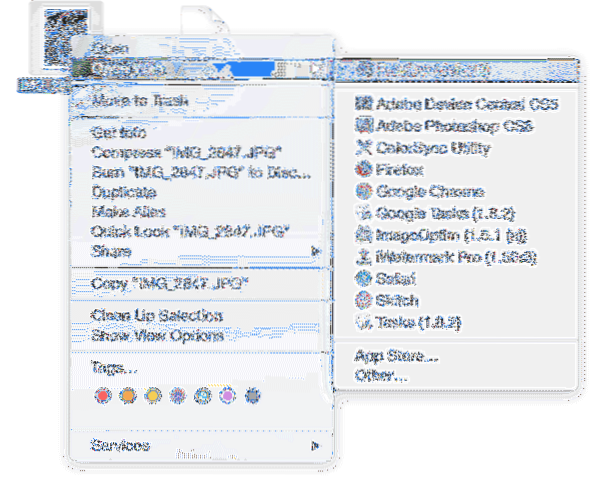Compress "IMG_2847.JPG"
Screen dimensions: 598x489
[x=186, y=153]
